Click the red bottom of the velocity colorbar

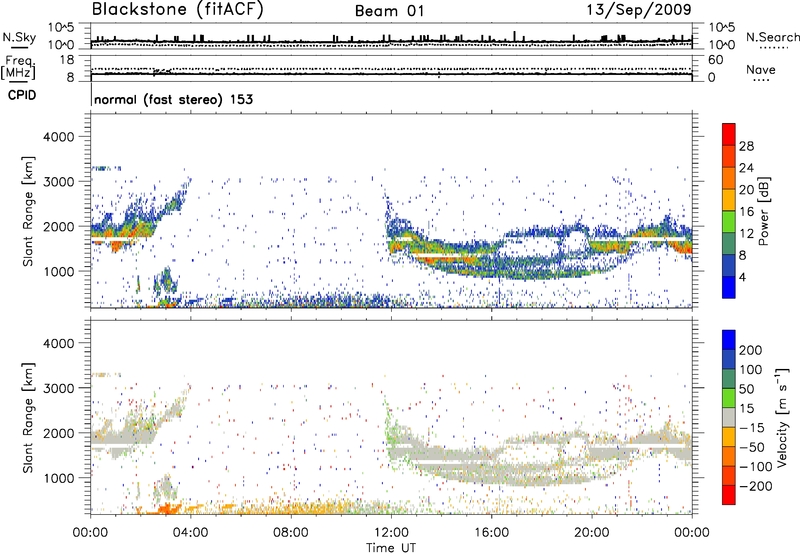click(x=729, y=495)
